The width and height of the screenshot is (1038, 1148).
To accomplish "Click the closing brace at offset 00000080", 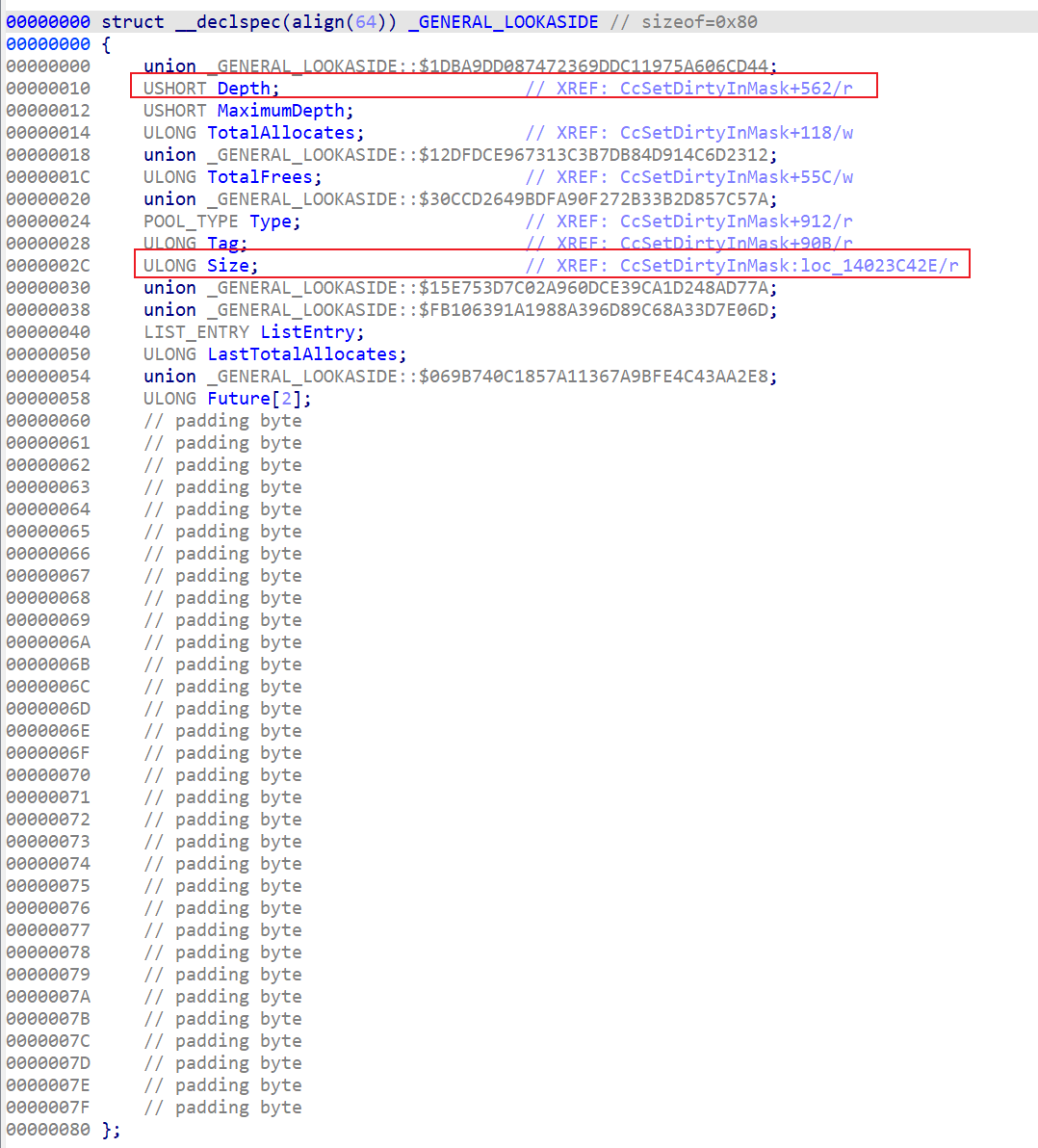I will click(x=111, y=1130).
